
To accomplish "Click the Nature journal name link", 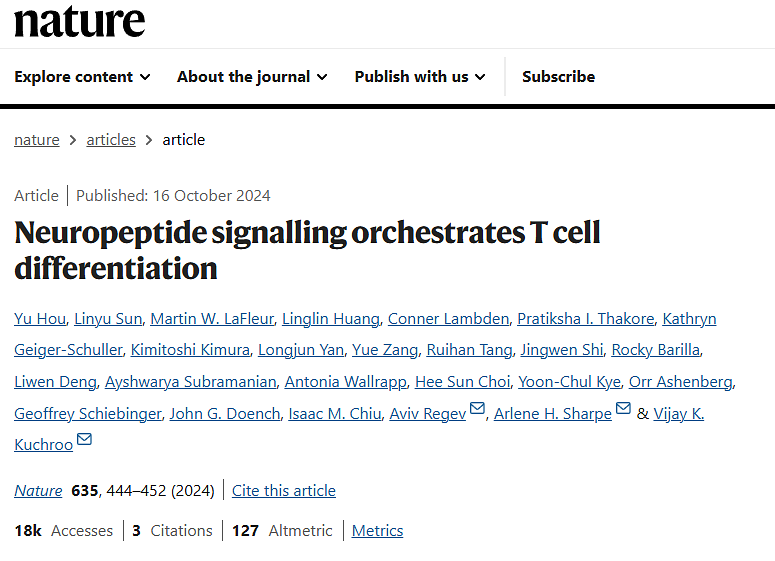I will click(x=38, y=491).
